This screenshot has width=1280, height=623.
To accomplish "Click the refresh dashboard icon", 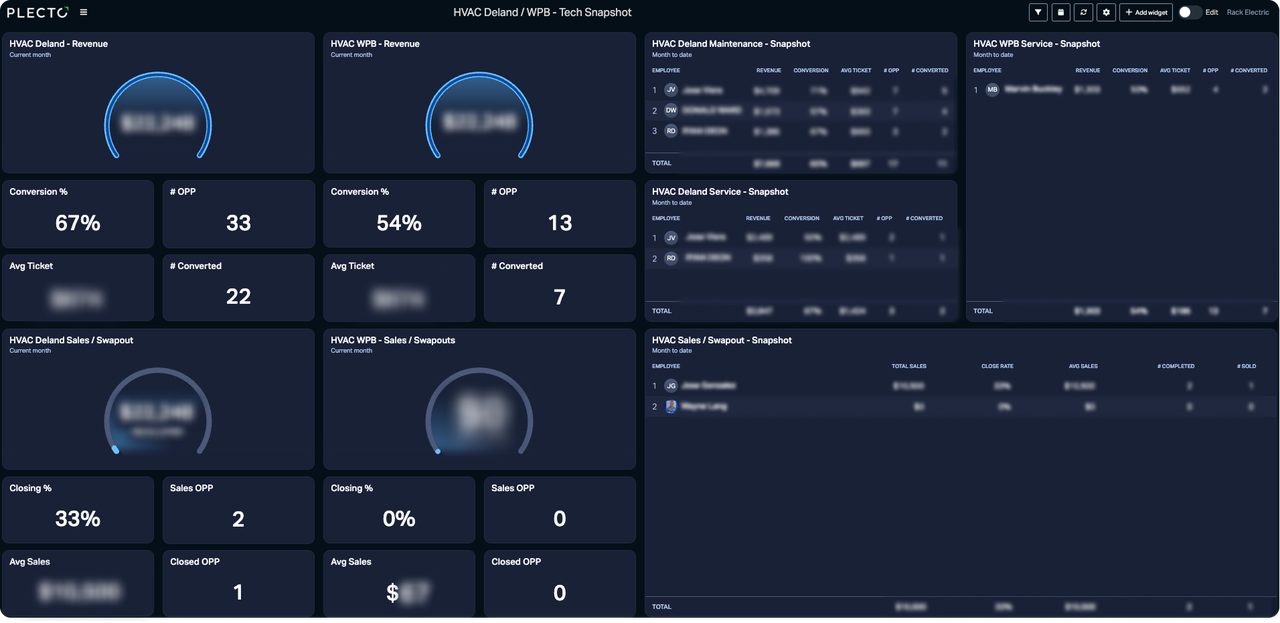I will tap(1083, 13).
